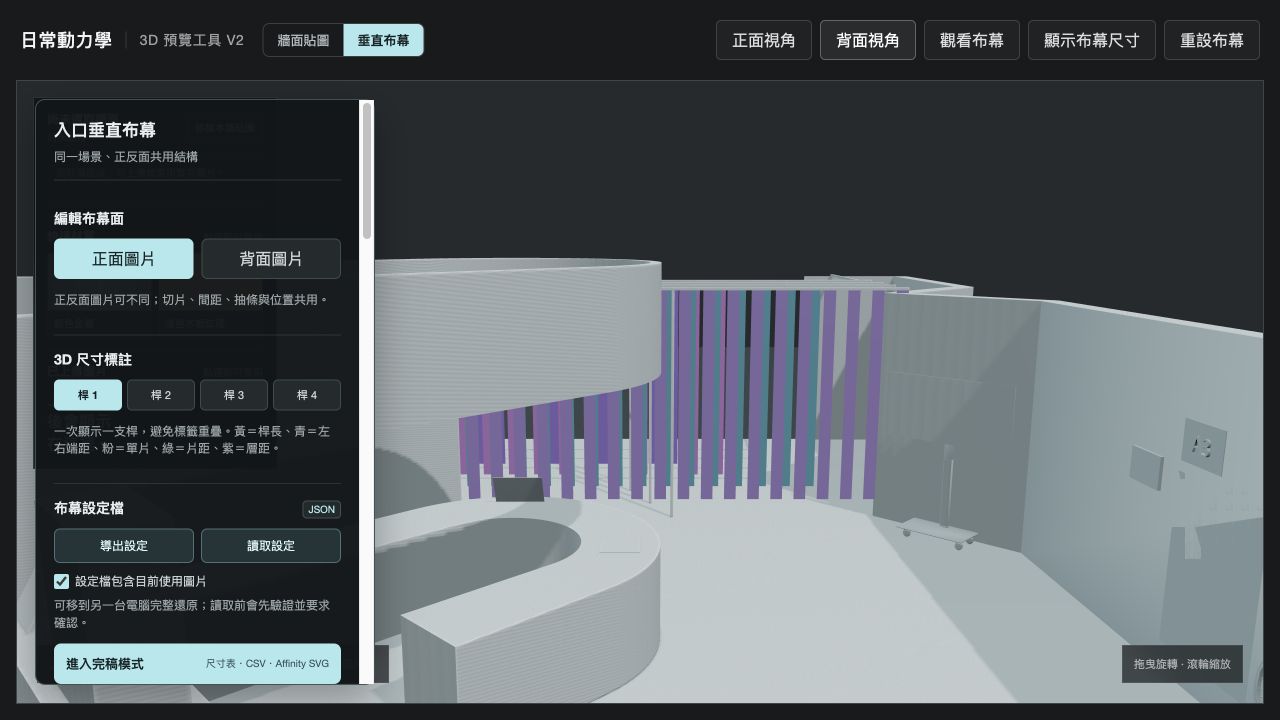Click the 3D 預覽工具 V2 subtitle
This screenshot has width=1280, height=720.
[x=191, y=40]
